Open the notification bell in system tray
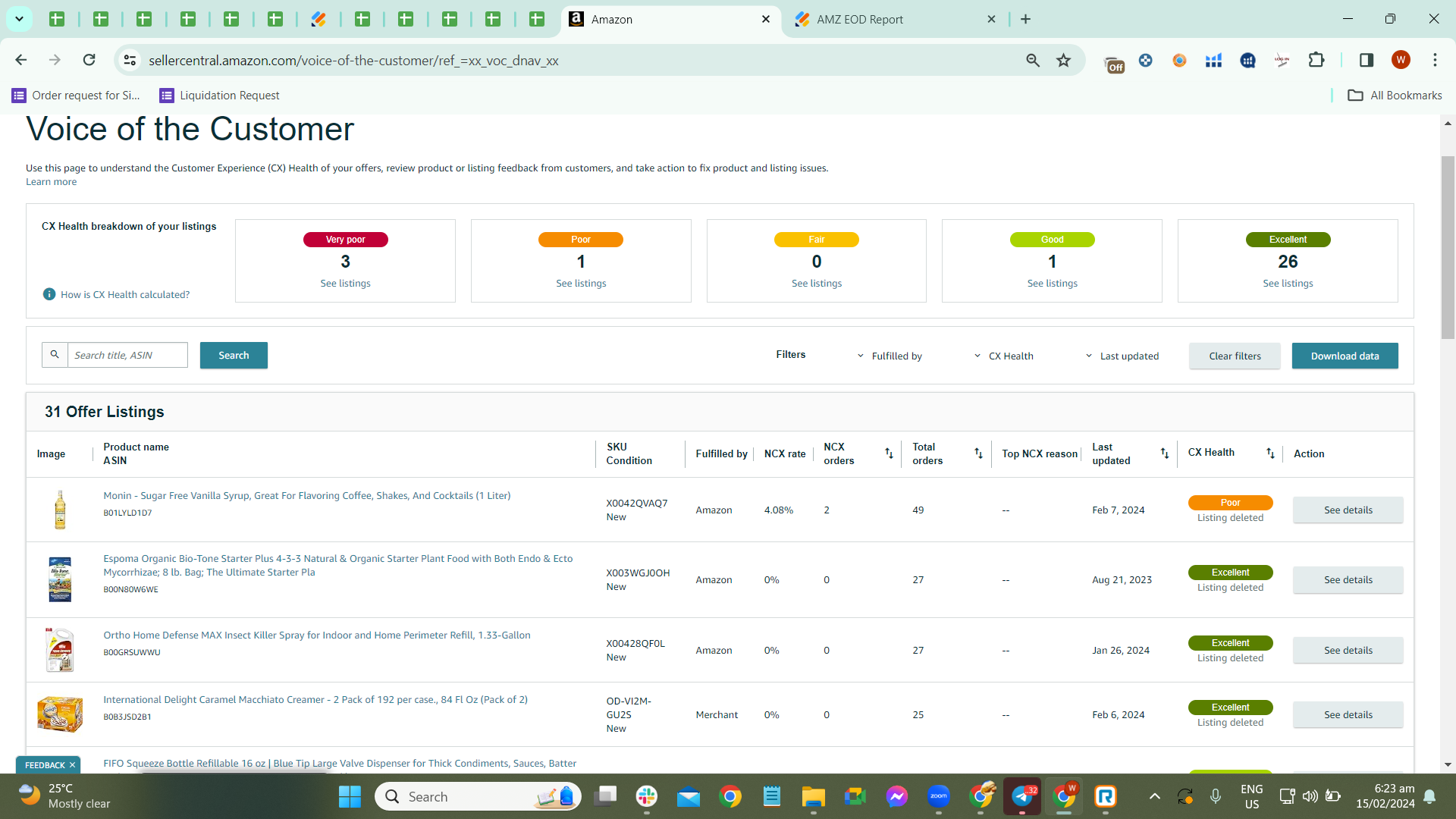Viewport: 1456px width, 819px height. pos(1429,796)
